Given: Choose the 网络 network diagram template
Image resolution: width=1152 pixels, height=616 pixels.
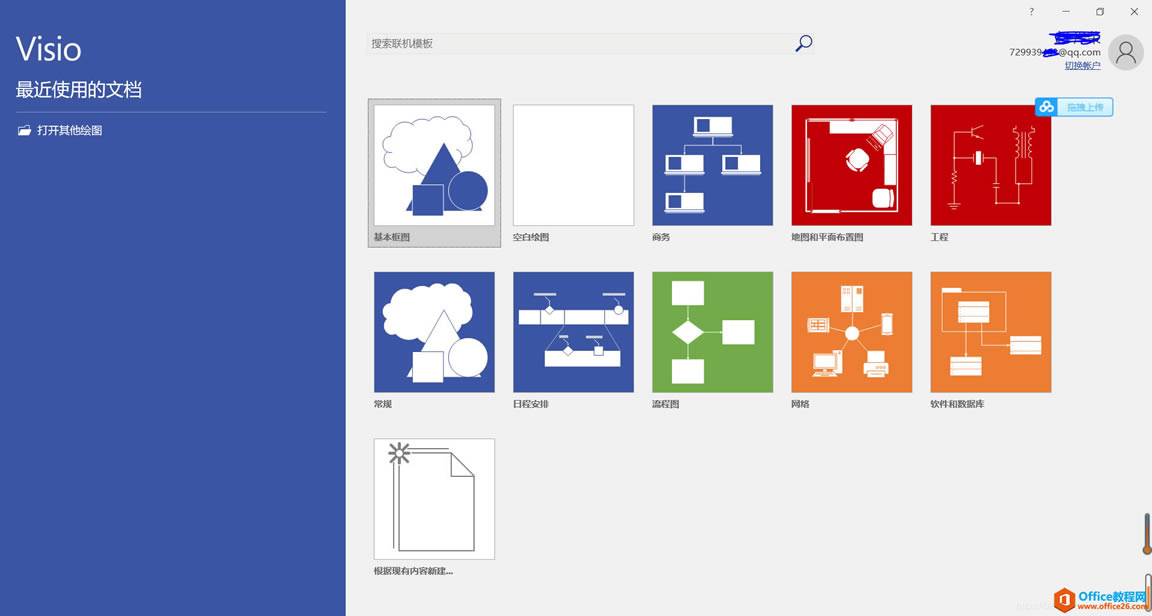Looking at the screenshot, I should pyautogui.click(x=850, y=332).
